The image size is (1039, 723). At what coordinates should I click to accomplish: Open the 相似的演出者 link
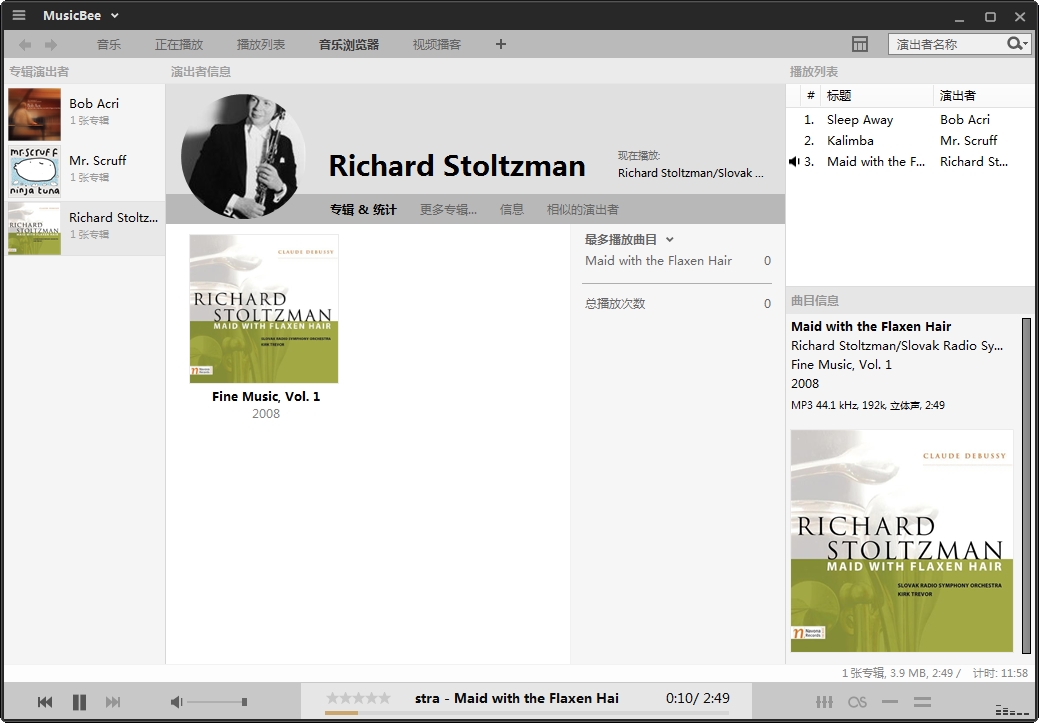[x=582, y=209]
